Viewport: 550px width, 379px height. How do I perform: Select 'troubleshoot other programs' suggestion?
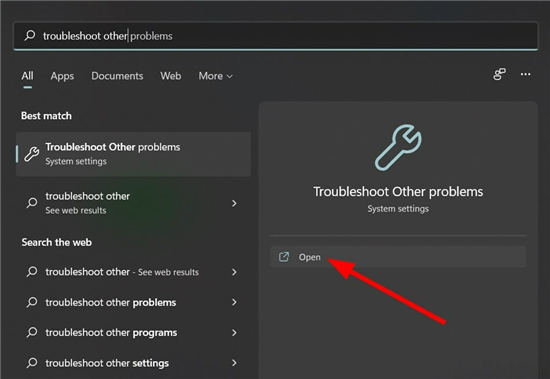click(133, 332)
